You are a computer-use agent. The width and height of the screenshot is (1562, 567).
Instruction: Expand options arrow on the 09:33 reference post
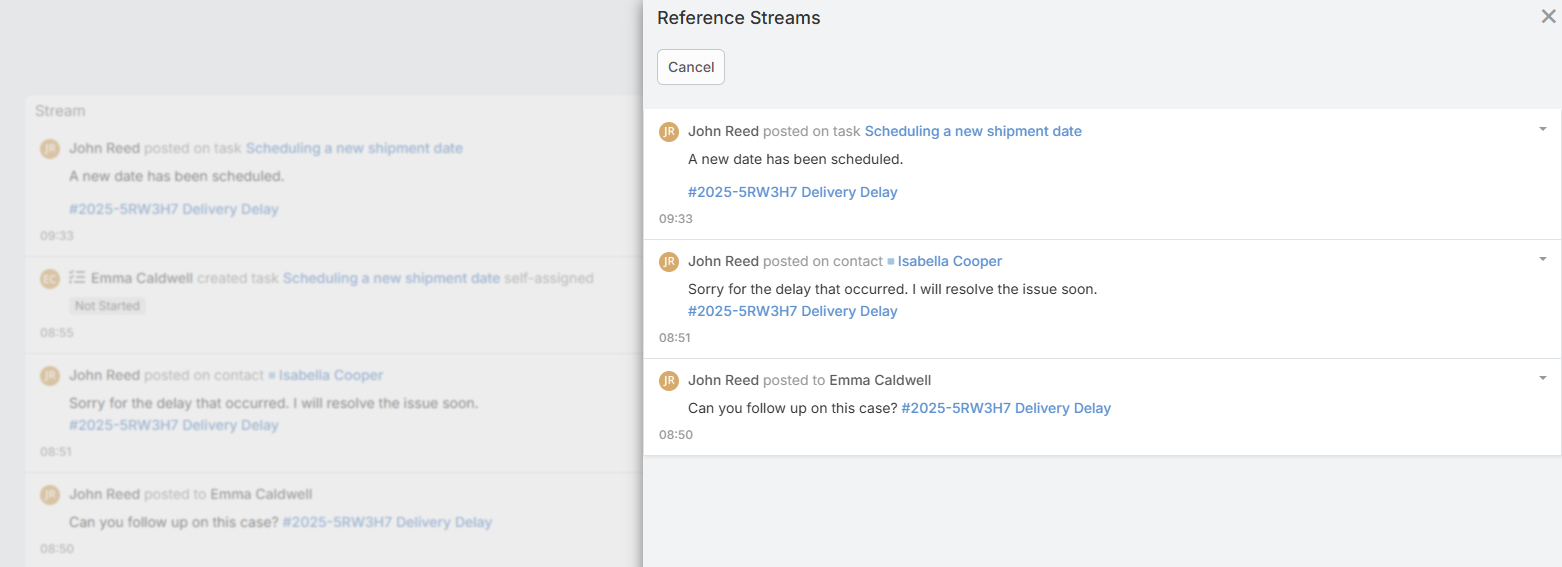pyautogui.click(x=1542, y=129)
